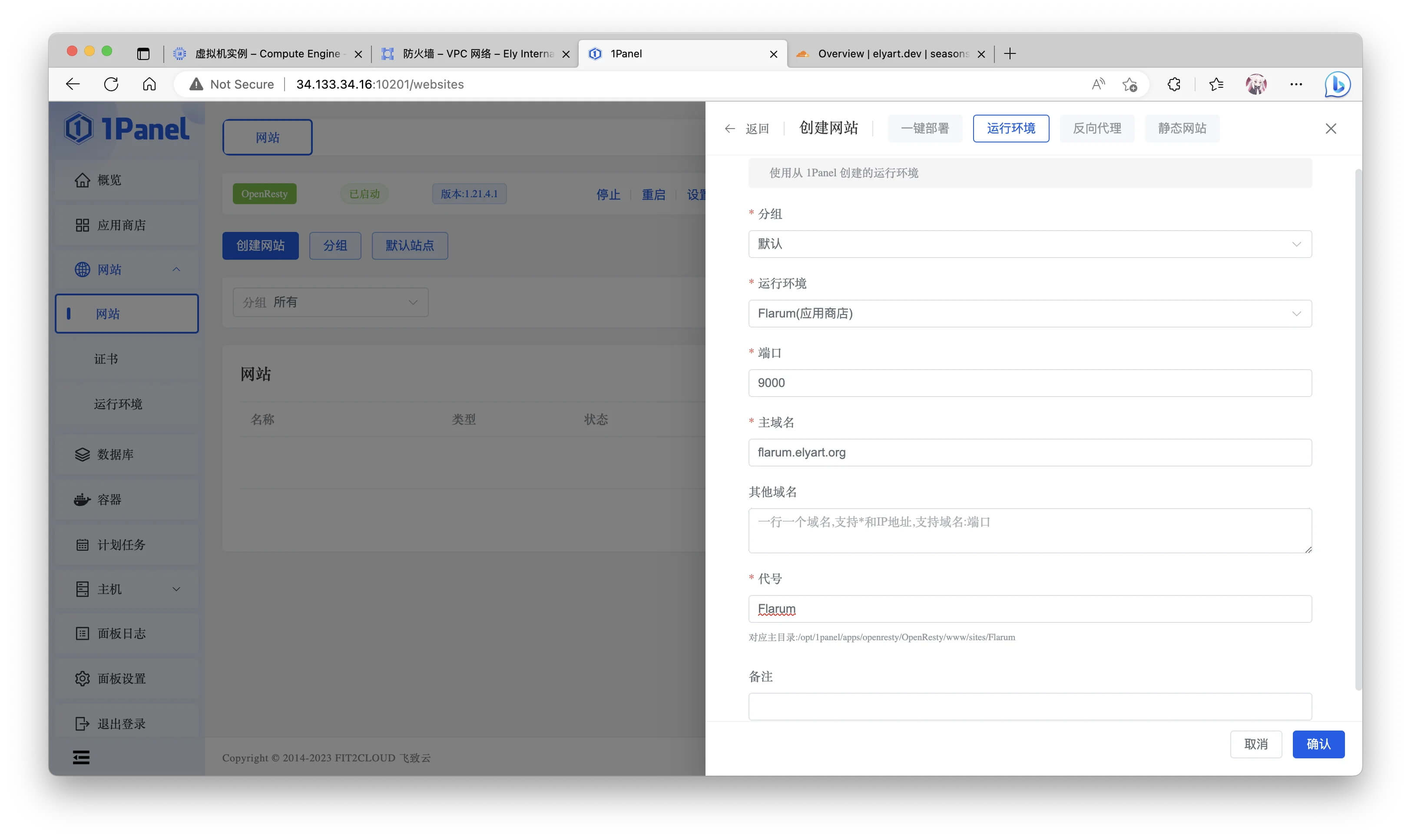The width and height of the screenshot is (1411, 840).
Task: Close the 虚拟机实例 Compute Engine tab
Action: pos(358,54)
